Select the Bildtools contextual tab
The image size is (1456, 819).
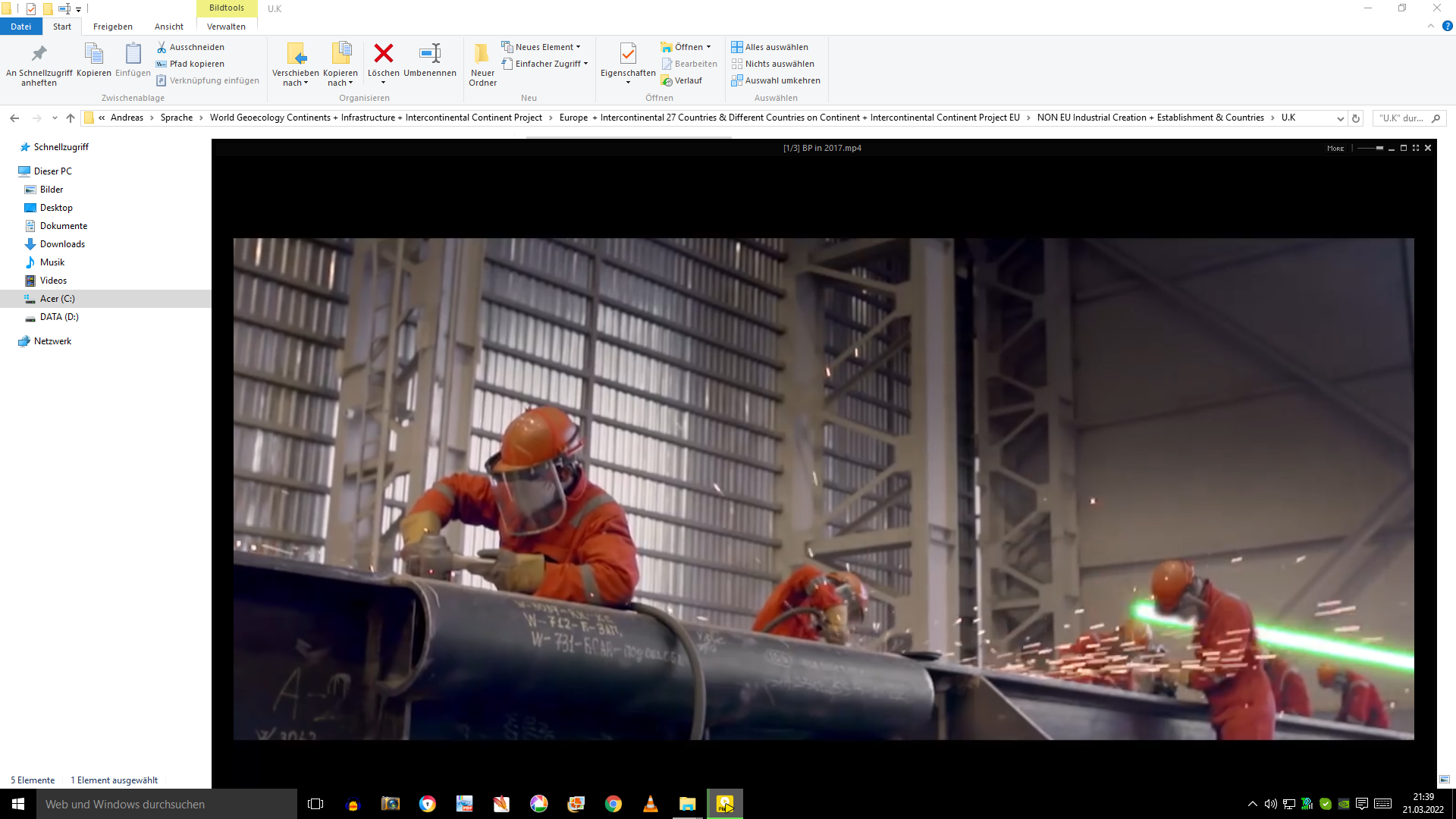click(227, 8)
